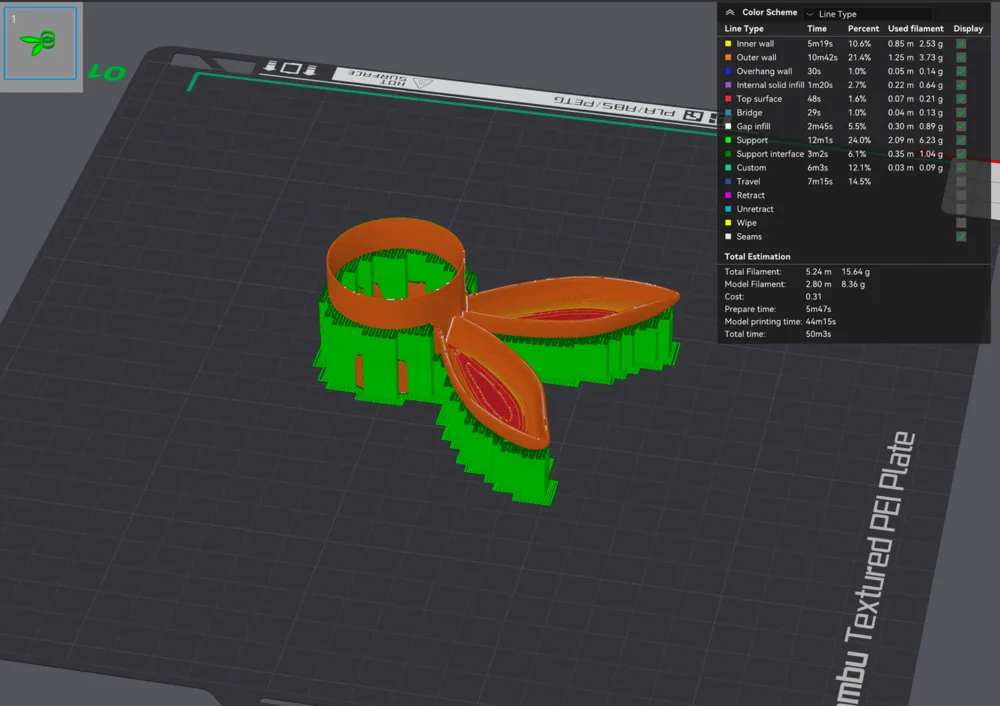Click the Support green color swatch
1000x706 pixels.
click(x=728, y=140)
